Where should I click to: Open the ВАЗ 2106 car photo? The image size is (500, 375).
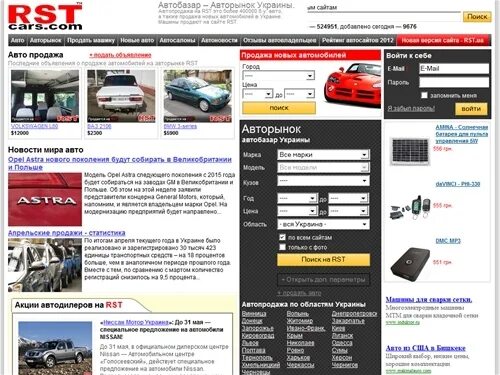point(121,96)
